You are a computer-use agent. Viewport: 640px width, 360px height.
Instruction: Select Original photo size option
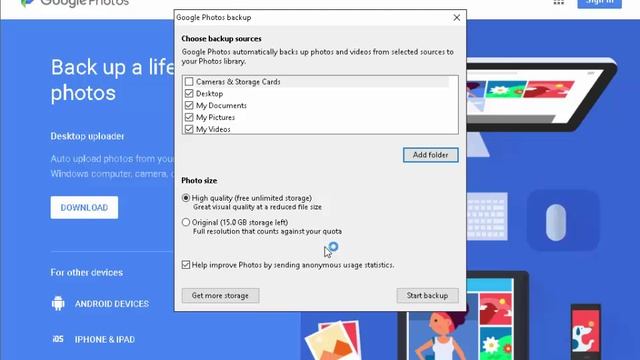[186, 222]
